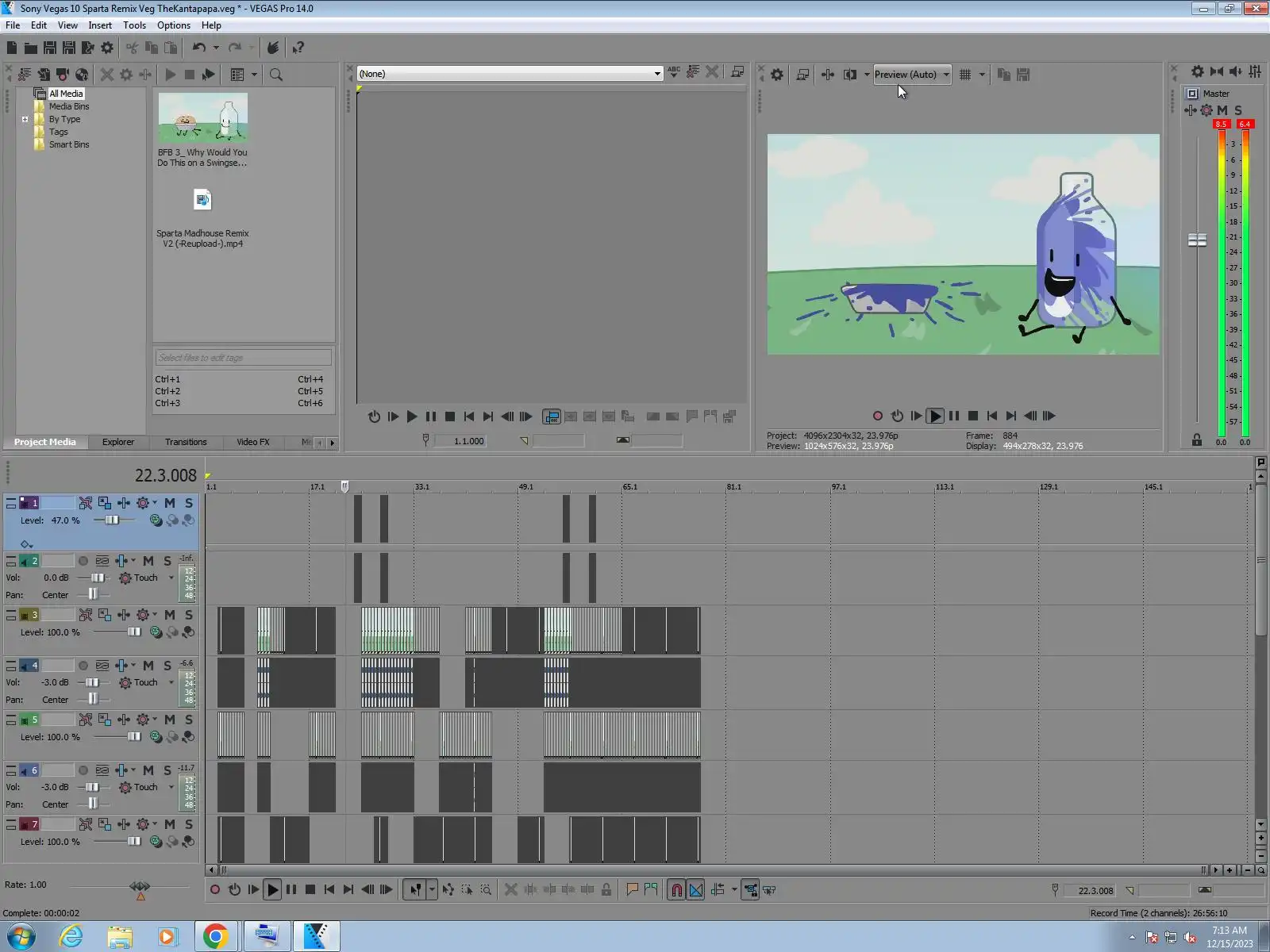
Task: Toggle Automatic Crossfades button
Action: (695, 890)
